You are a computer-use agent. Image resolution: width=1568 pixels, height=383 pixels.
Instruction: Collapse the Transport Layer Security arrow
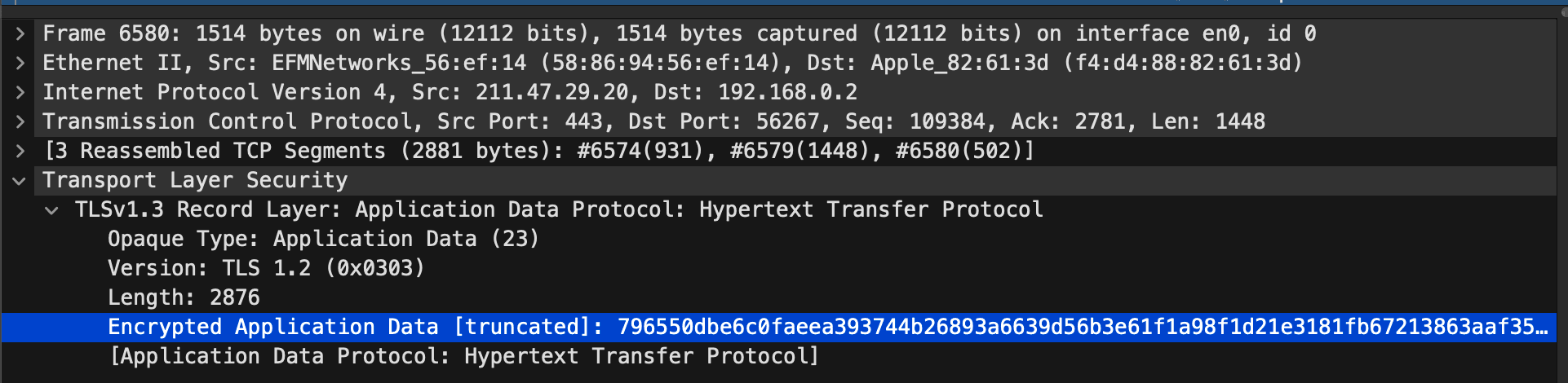(x=20, y=180)
